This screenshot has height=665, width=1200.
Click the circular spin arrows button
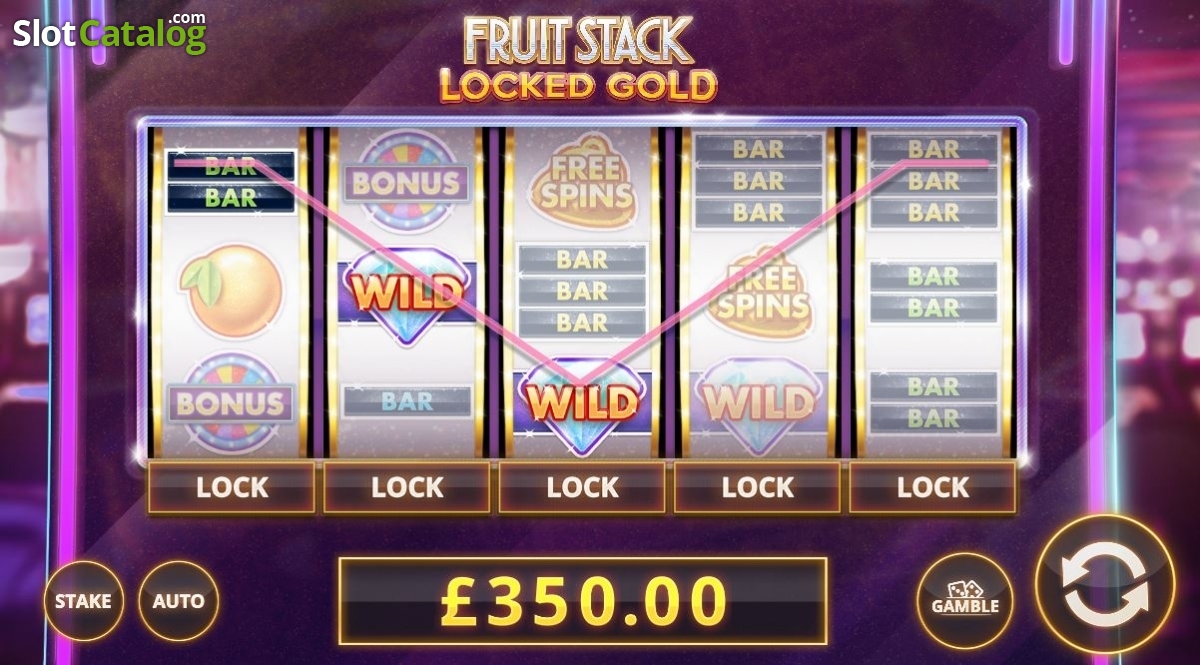(1104, 584)
